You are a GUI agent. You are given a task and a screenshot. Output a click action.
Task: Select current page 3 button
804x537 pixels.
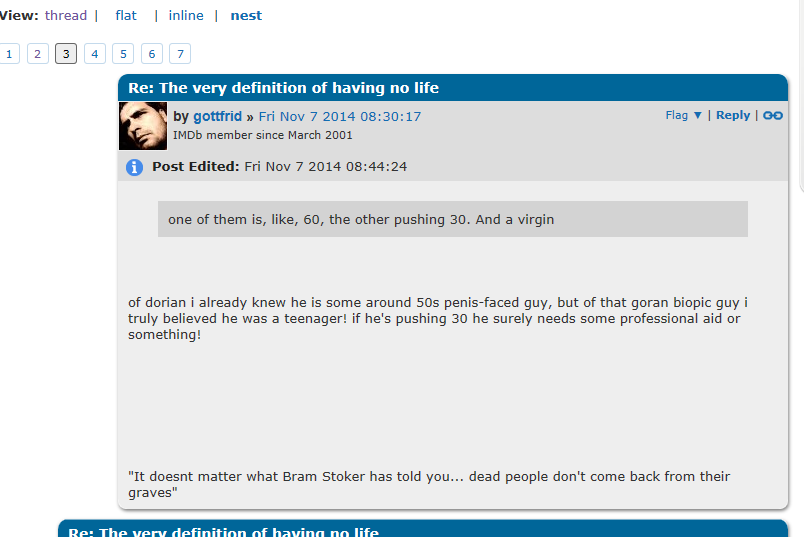[66, 54]
